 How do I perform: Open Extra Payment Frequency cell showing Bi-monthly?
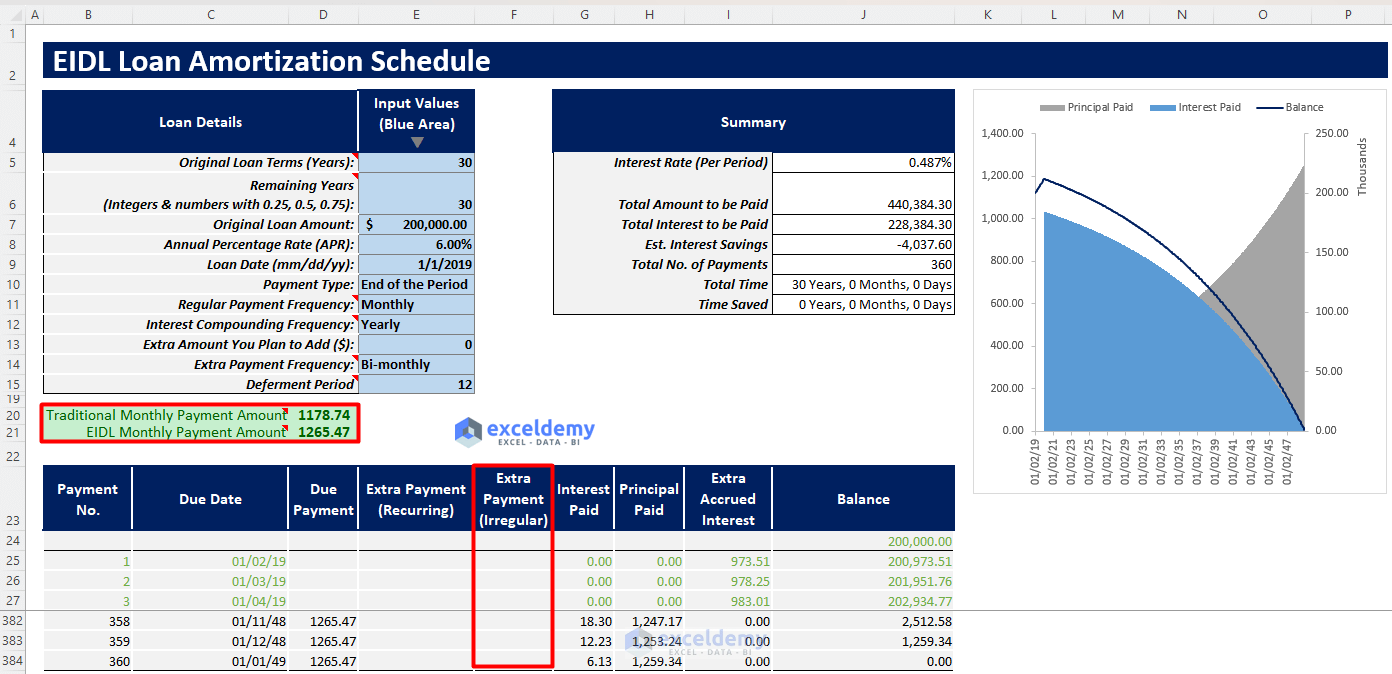tap(416, 365)
